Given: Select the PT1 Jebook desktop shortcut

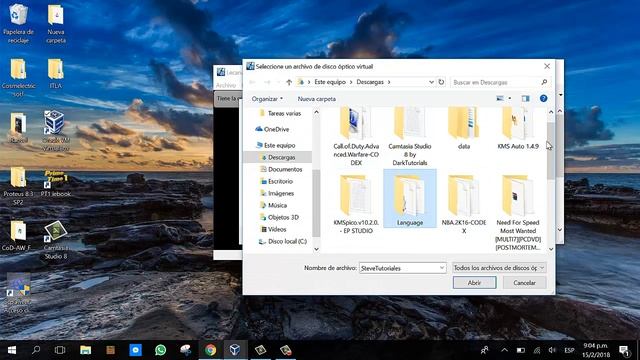Looking at the screenshot, I should [56, 184].
